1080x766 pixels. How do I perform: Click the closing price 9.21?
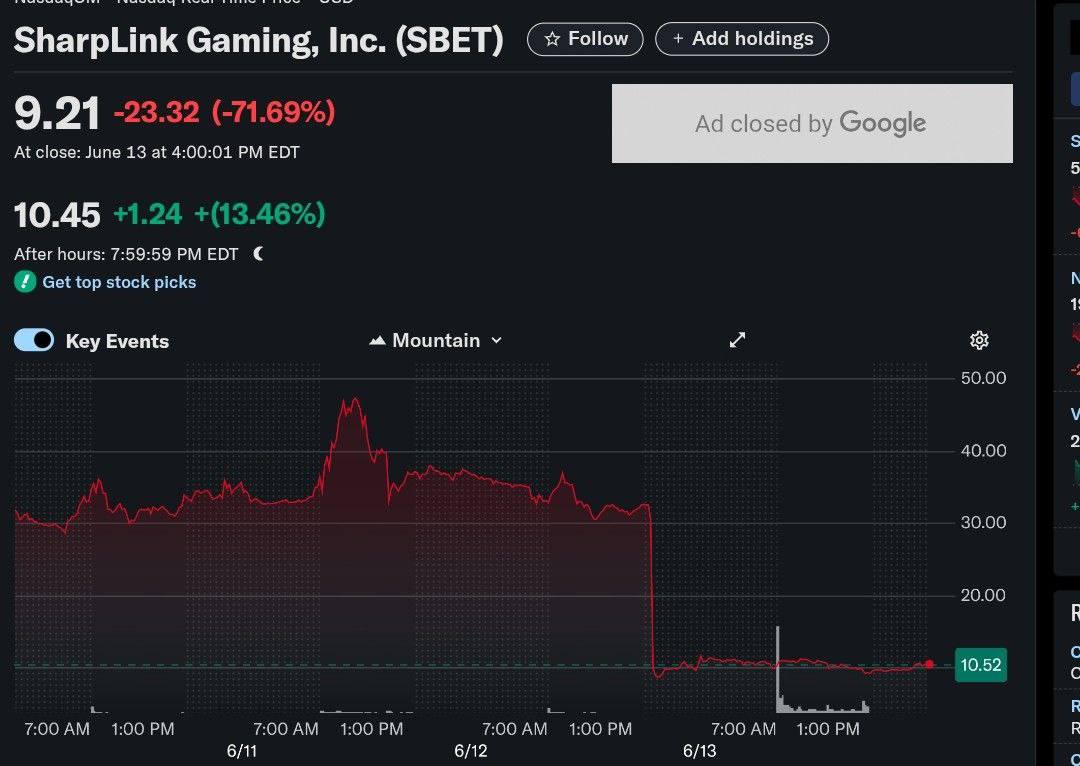pos(56,113)
